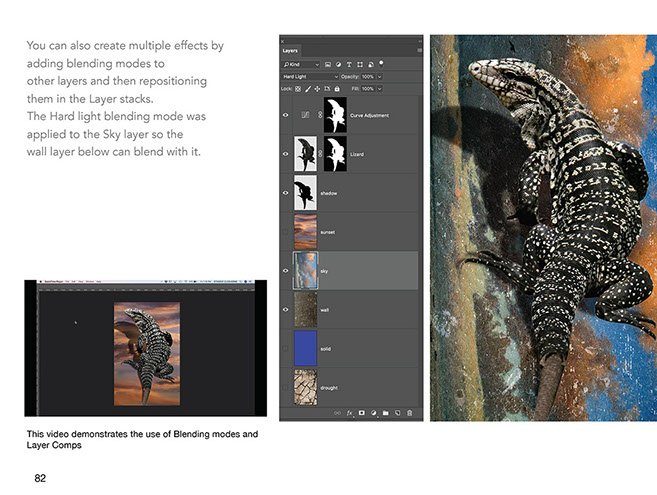Open the Kind filter dropdown
Screen dimensions: 657x495
[x=303, y=63]
